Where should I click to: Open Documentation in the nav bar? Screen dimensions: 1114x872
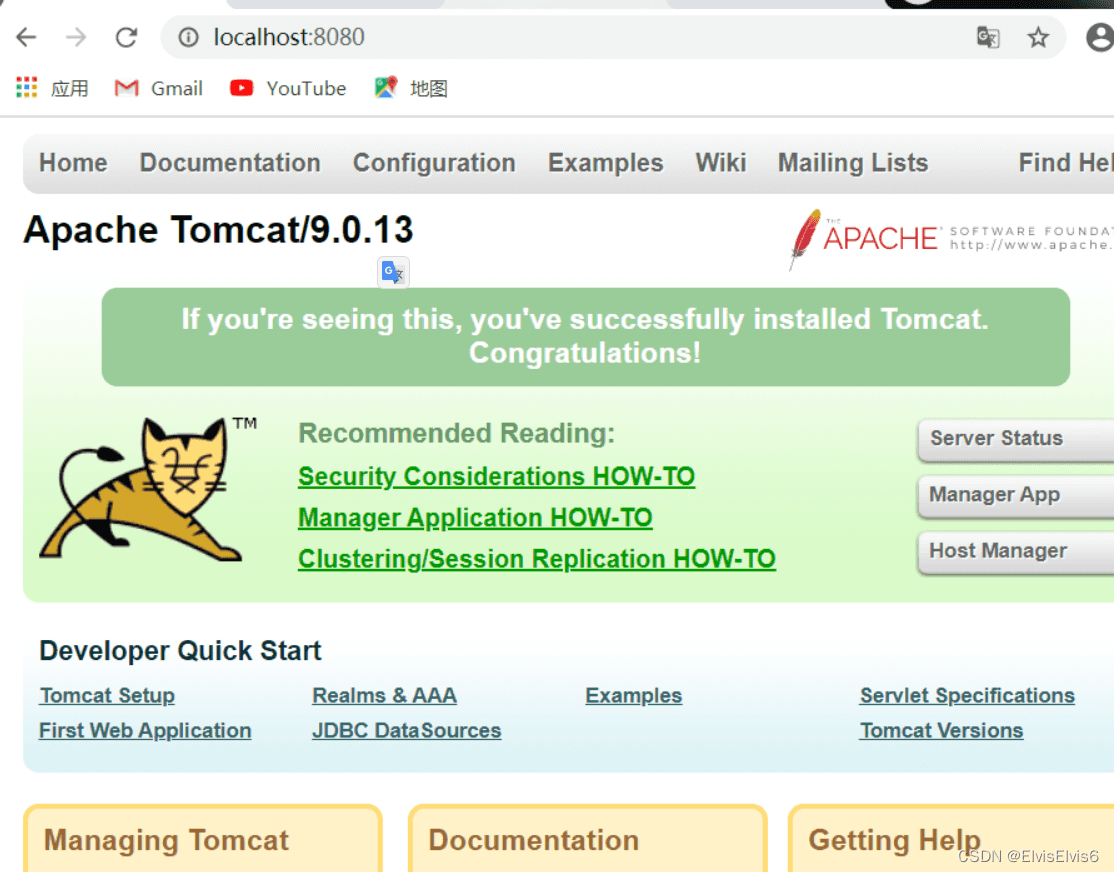tap(230, 163)
